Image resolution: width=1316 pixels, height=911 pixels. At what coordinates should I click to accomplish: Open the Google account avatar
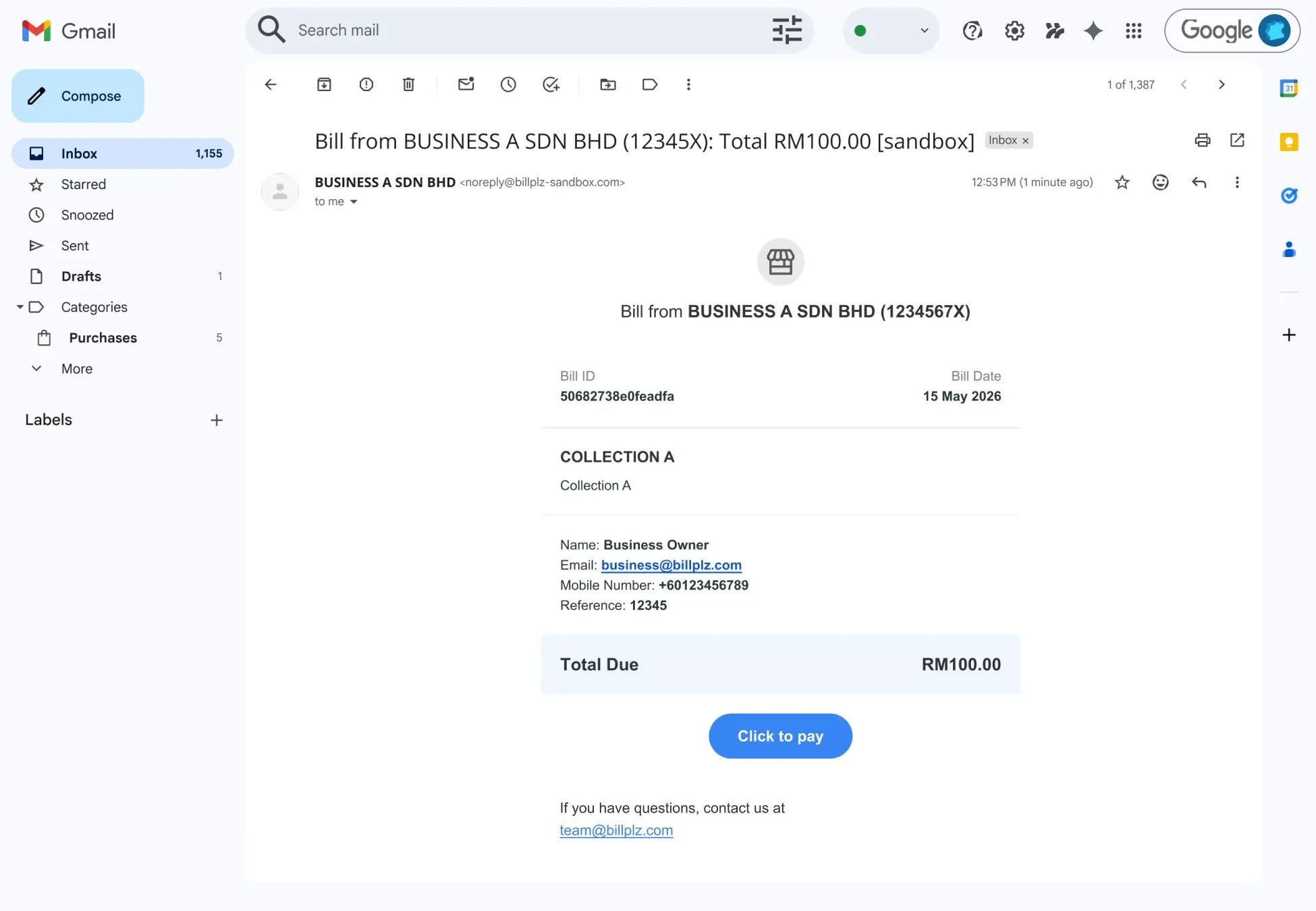pos(1275,30)
